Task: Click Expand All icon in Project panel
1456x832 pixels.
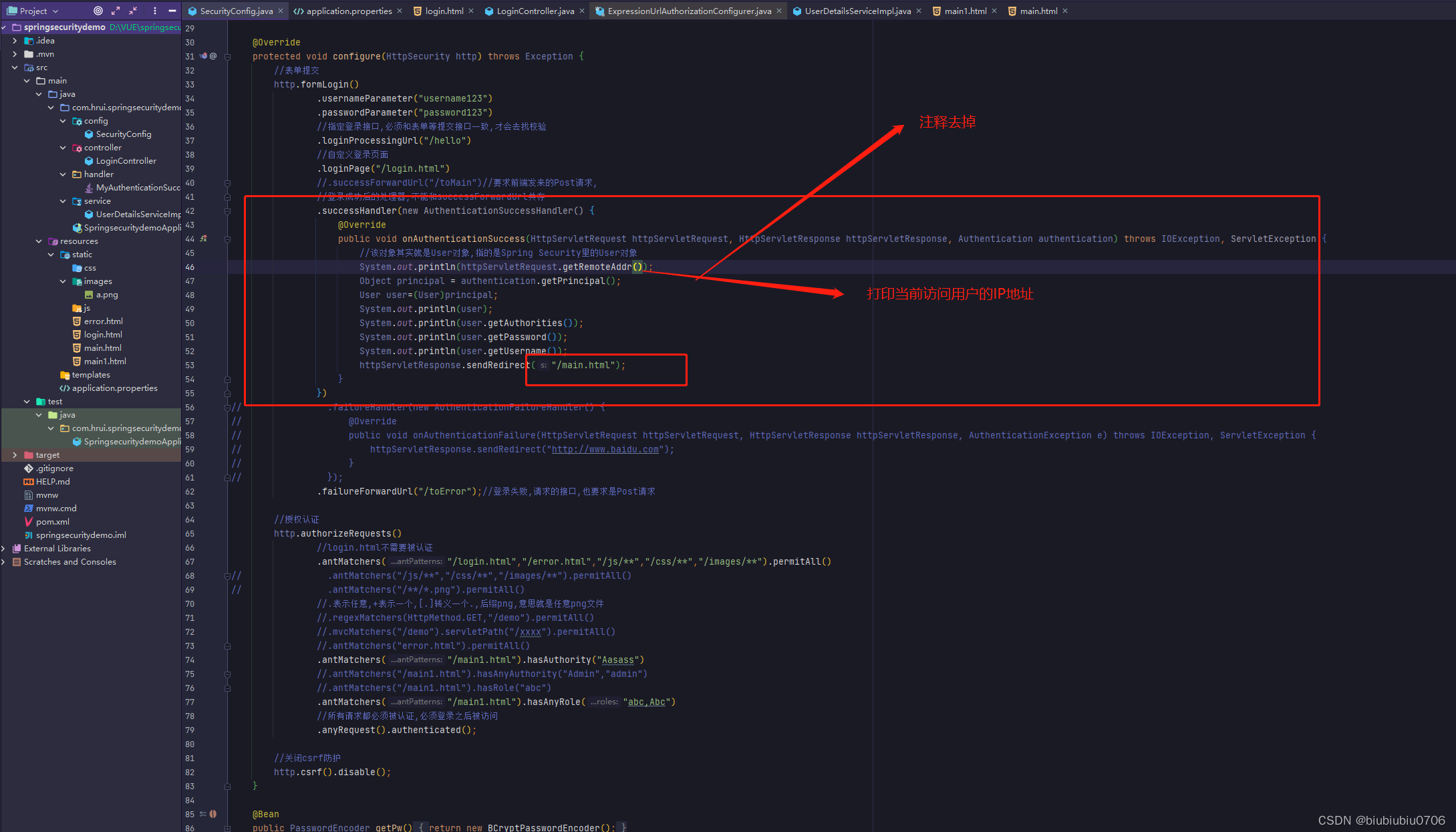Action: (x=116, y=11)
